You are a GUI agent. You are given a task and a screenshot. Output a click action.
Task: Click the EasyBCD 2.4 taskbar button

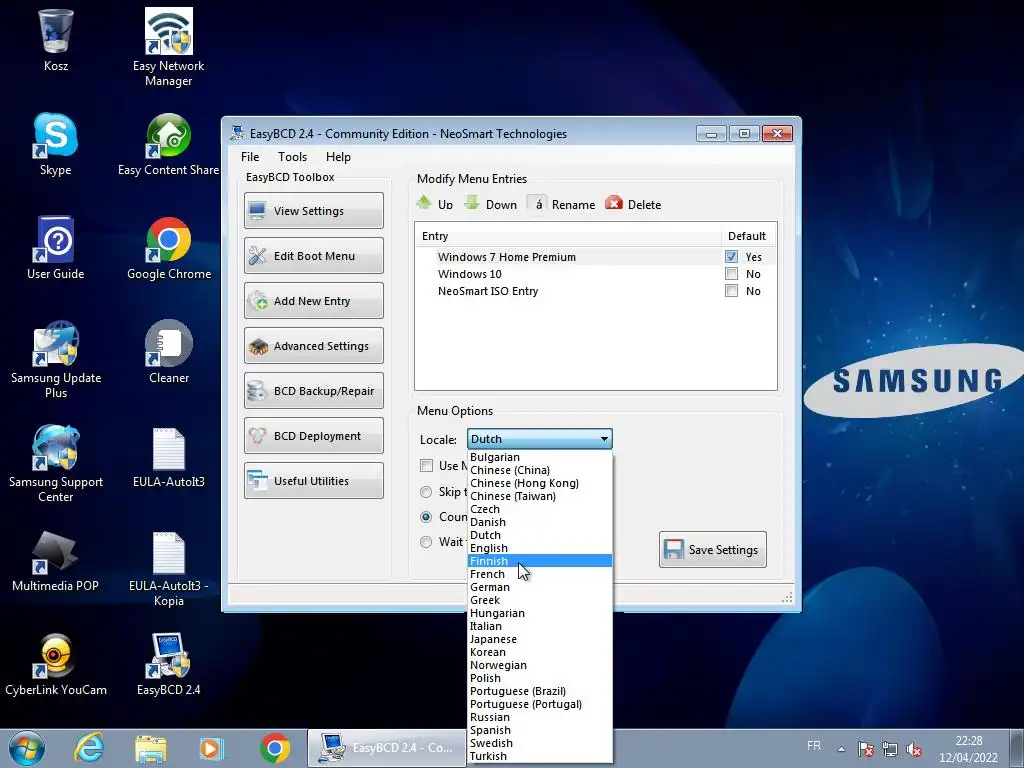pos(387,748)
